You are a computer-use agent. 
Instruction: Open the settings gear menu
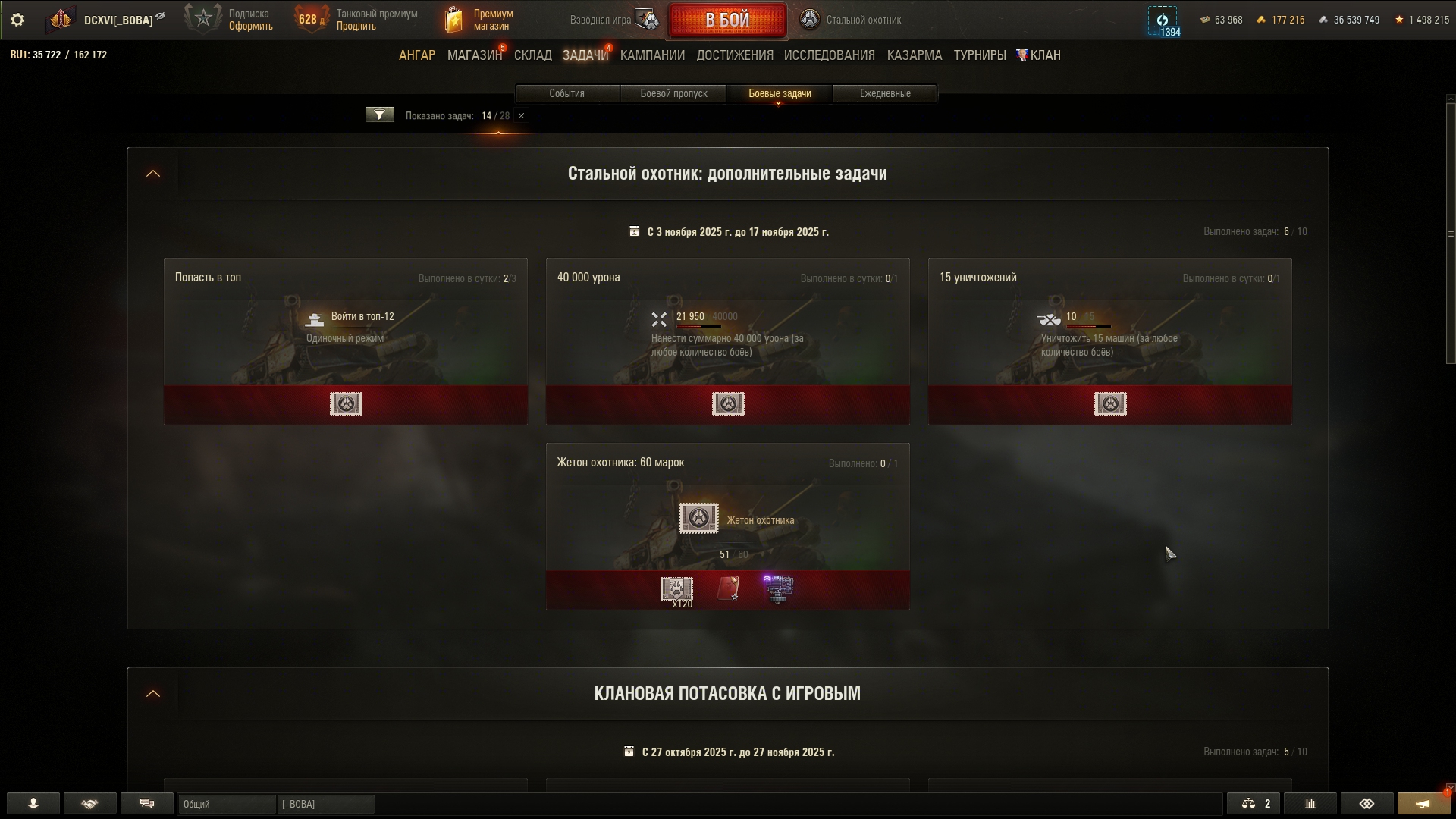click(17, 20)
